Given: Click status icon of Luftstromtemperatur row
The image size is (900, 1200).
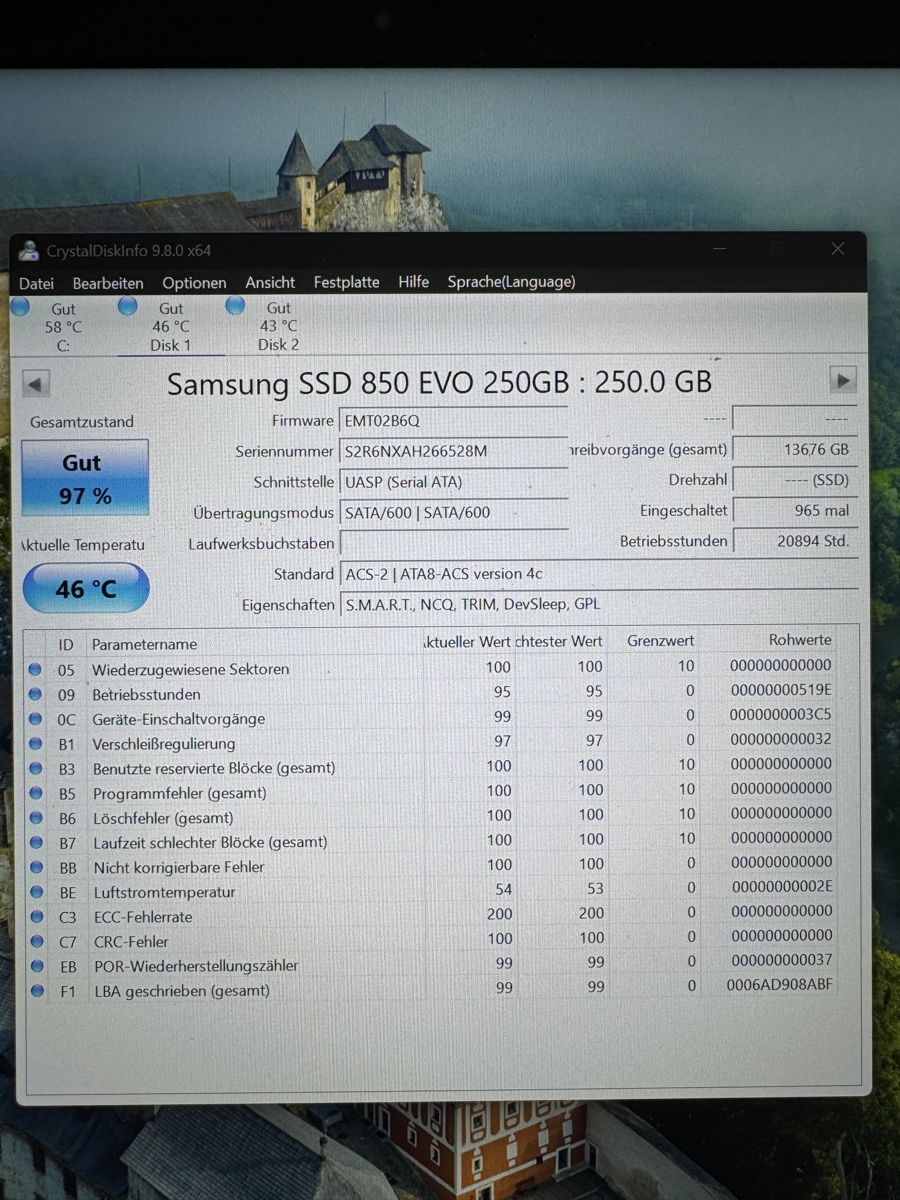Looking at the screenshot, I should [36, 891].
